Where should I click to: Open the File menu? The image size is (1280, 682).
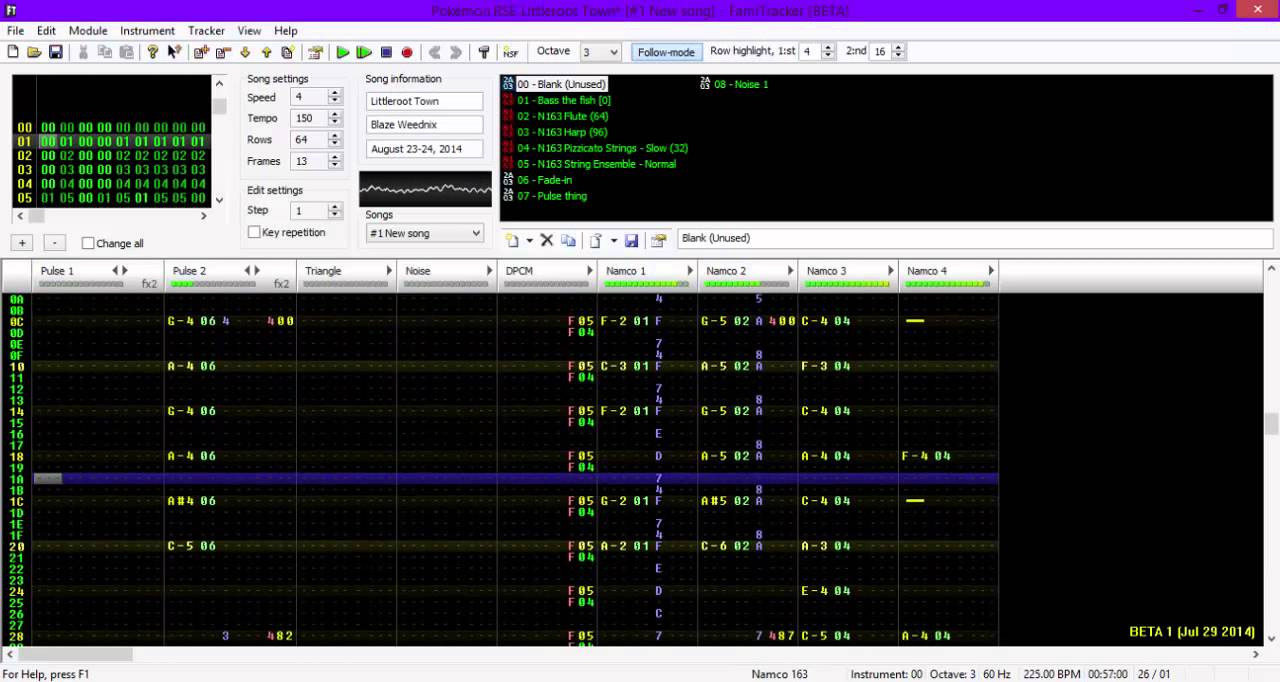(x=15, y=31)
